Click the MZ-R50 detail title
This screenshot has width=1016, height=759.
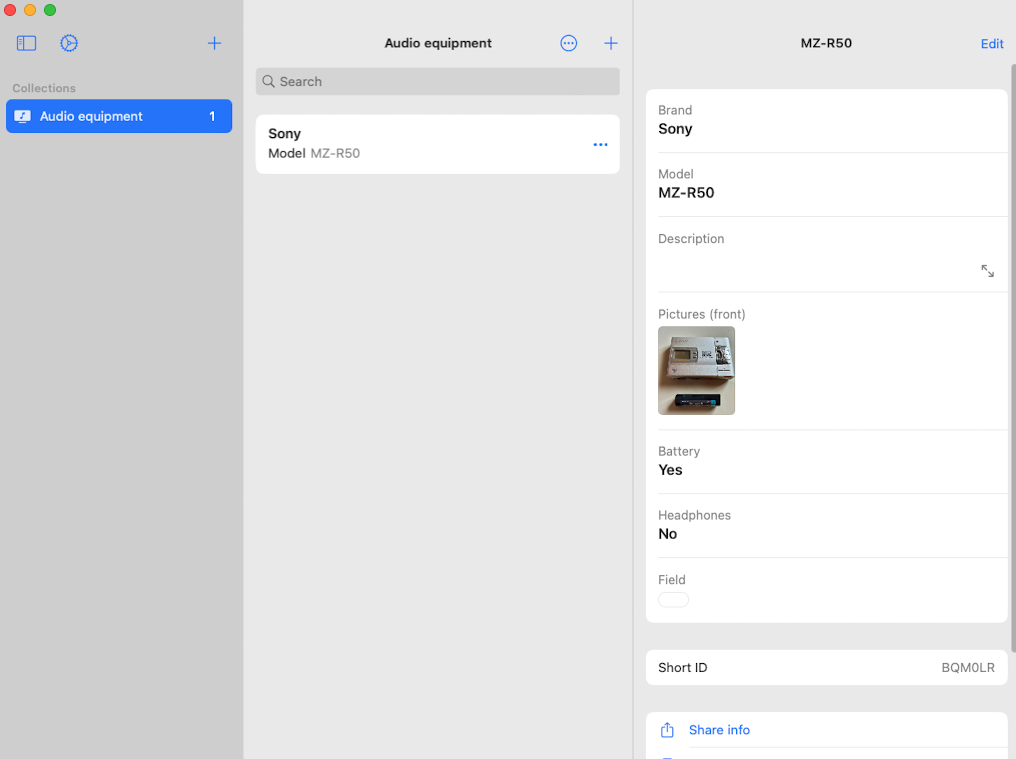[826, 43]
